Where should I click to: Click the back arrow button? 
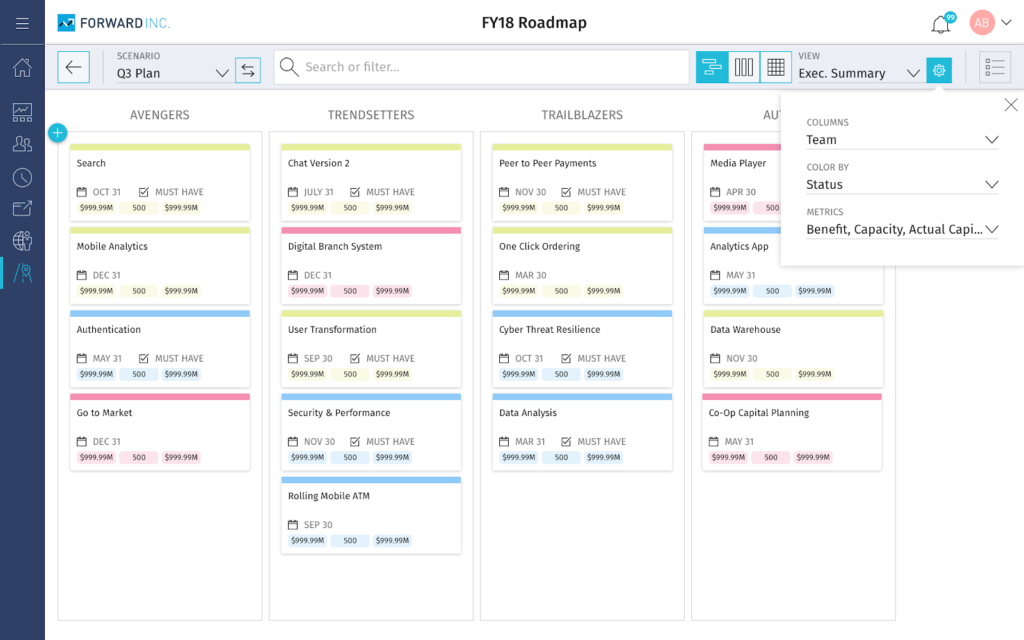73,68
